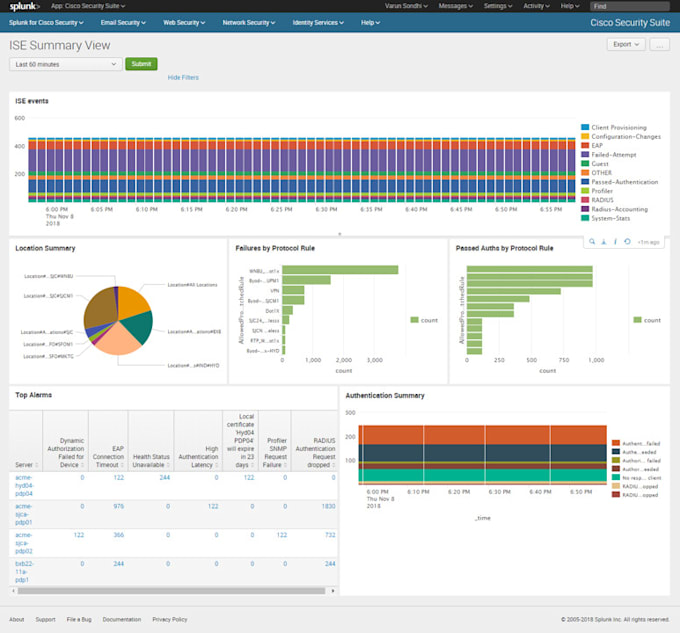
Task: Open Splunk for Cisco Security menu
Action: click(x=46, y=23)
